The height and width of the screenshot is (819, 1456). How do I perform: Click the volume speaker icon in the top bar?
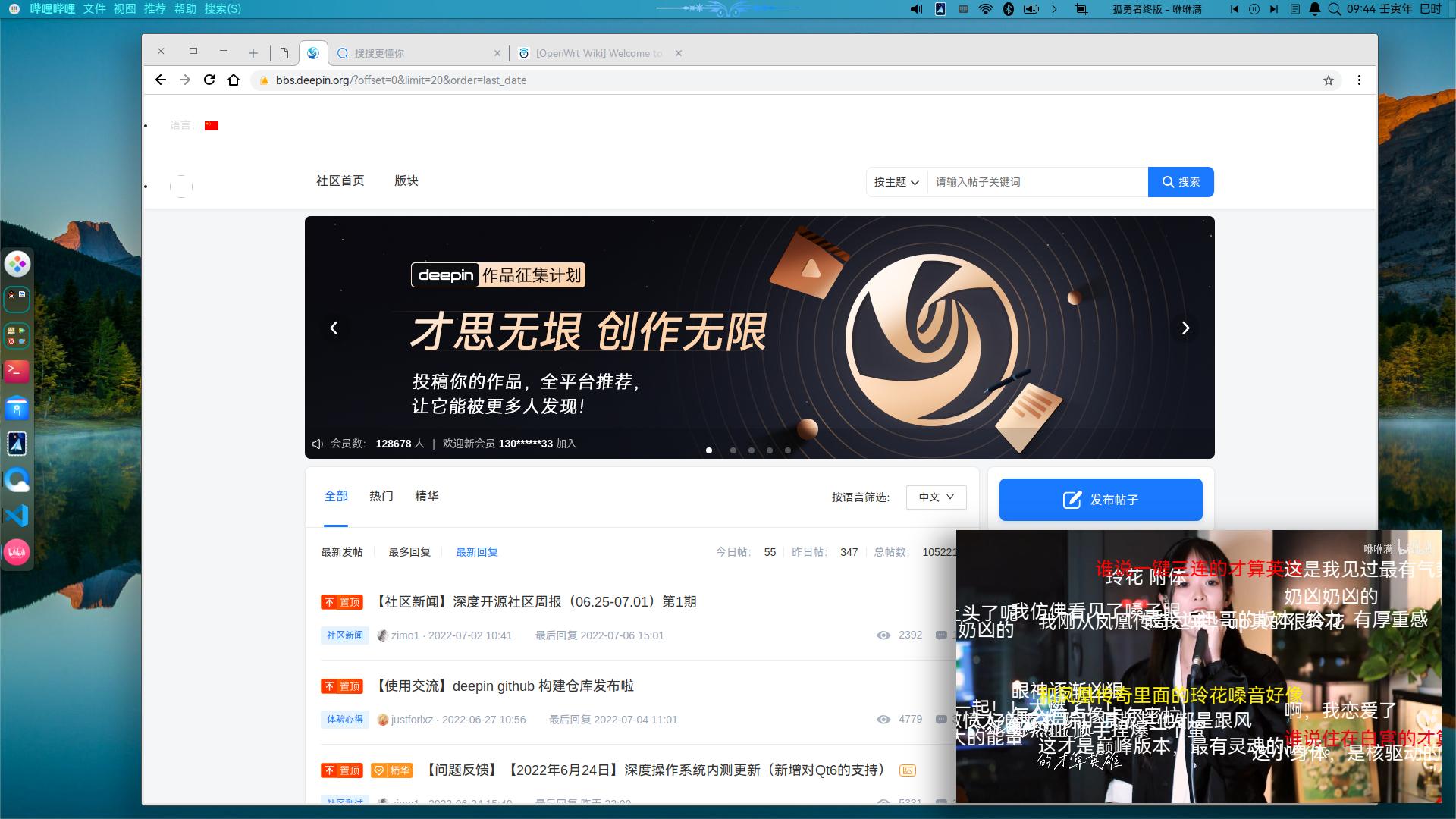(x=915, y=8)
